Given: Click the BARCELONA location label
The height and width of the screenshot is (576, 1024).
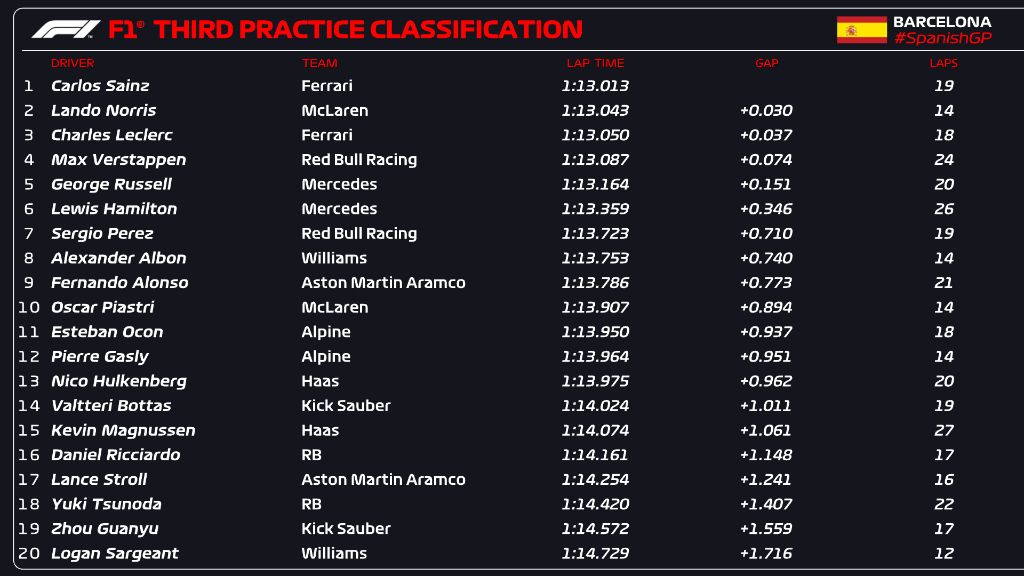Looking at the screenshot, I should (942, 22).
